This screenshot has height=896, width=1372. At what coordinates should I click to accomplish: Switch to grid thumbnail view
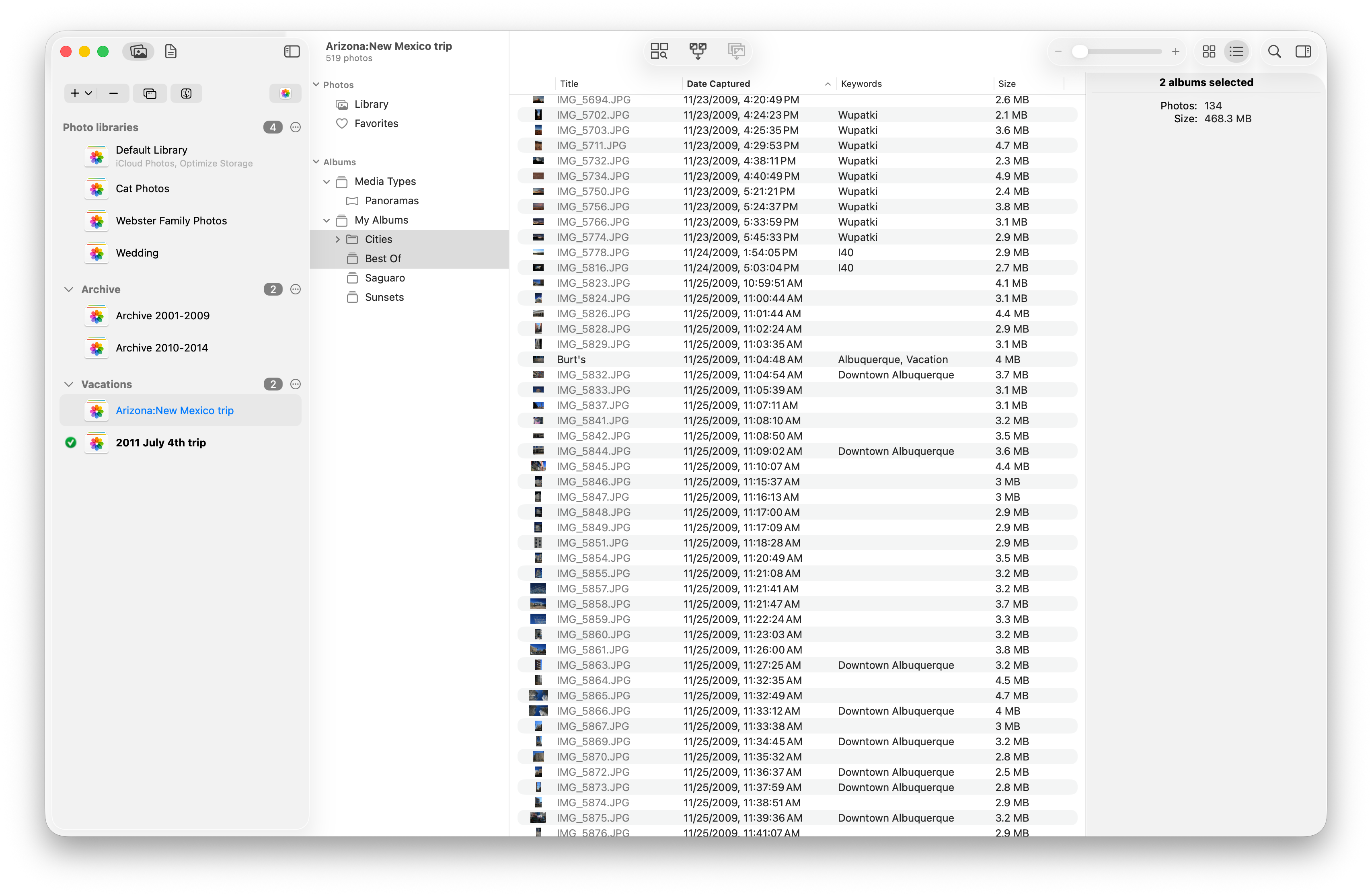(1209, 52)
